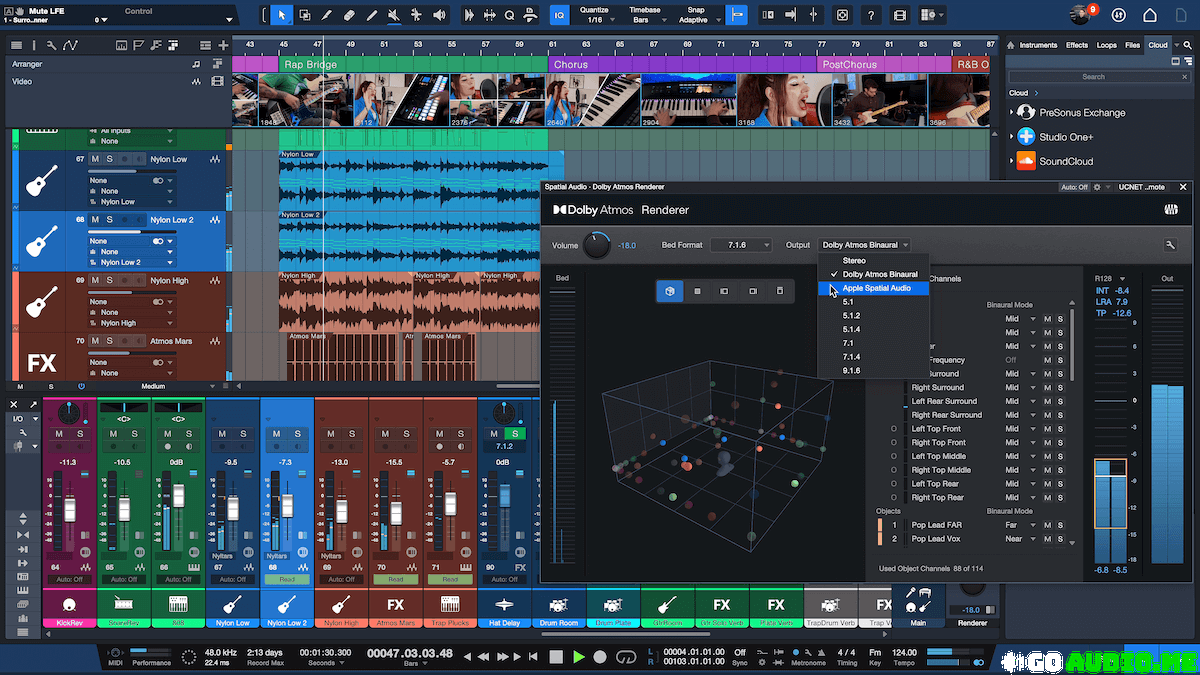
Task: Click the Studio One+ plus icon
Action: click(1025, 137)
